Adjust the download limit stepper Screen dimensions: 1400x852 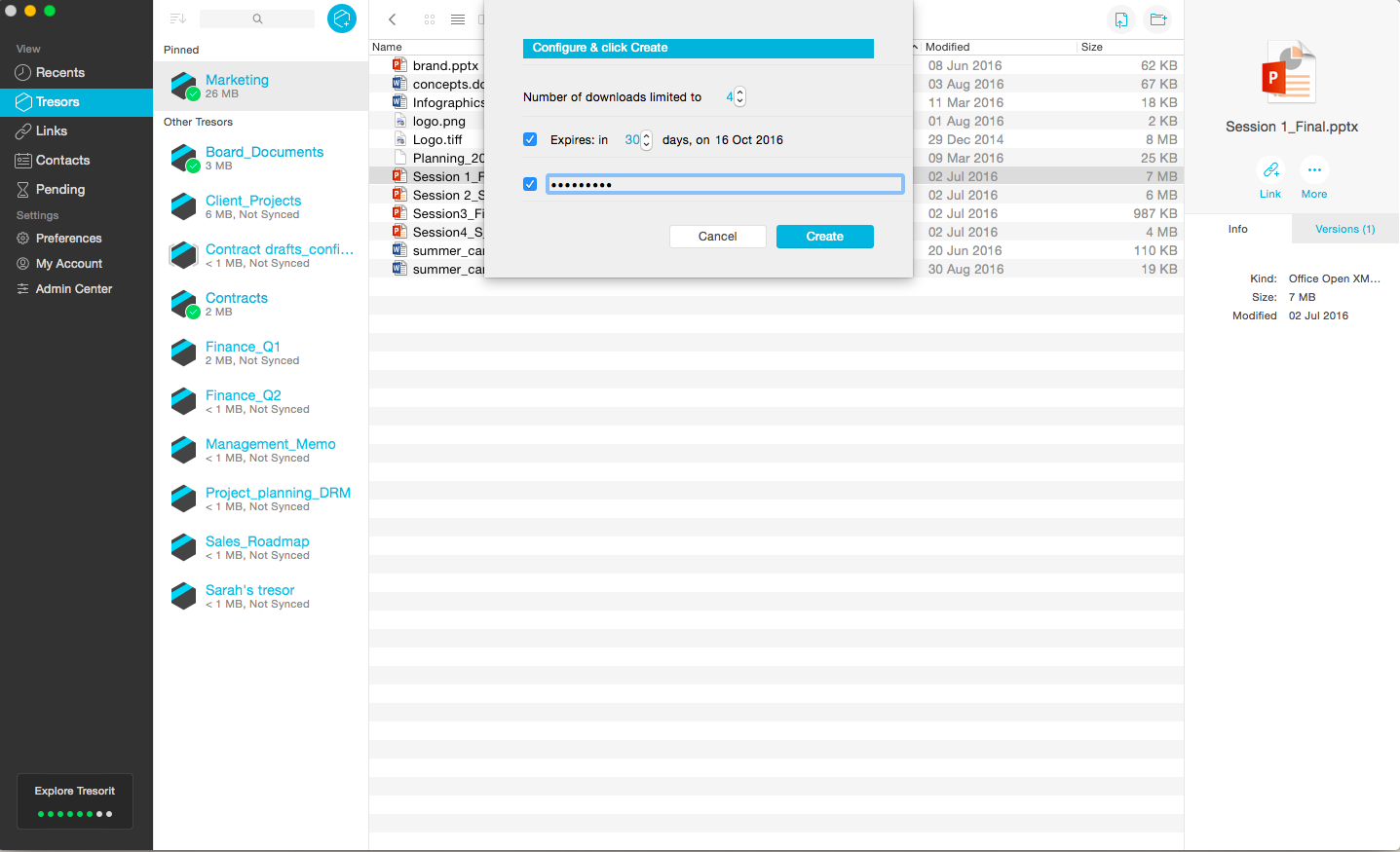point(740,96)
